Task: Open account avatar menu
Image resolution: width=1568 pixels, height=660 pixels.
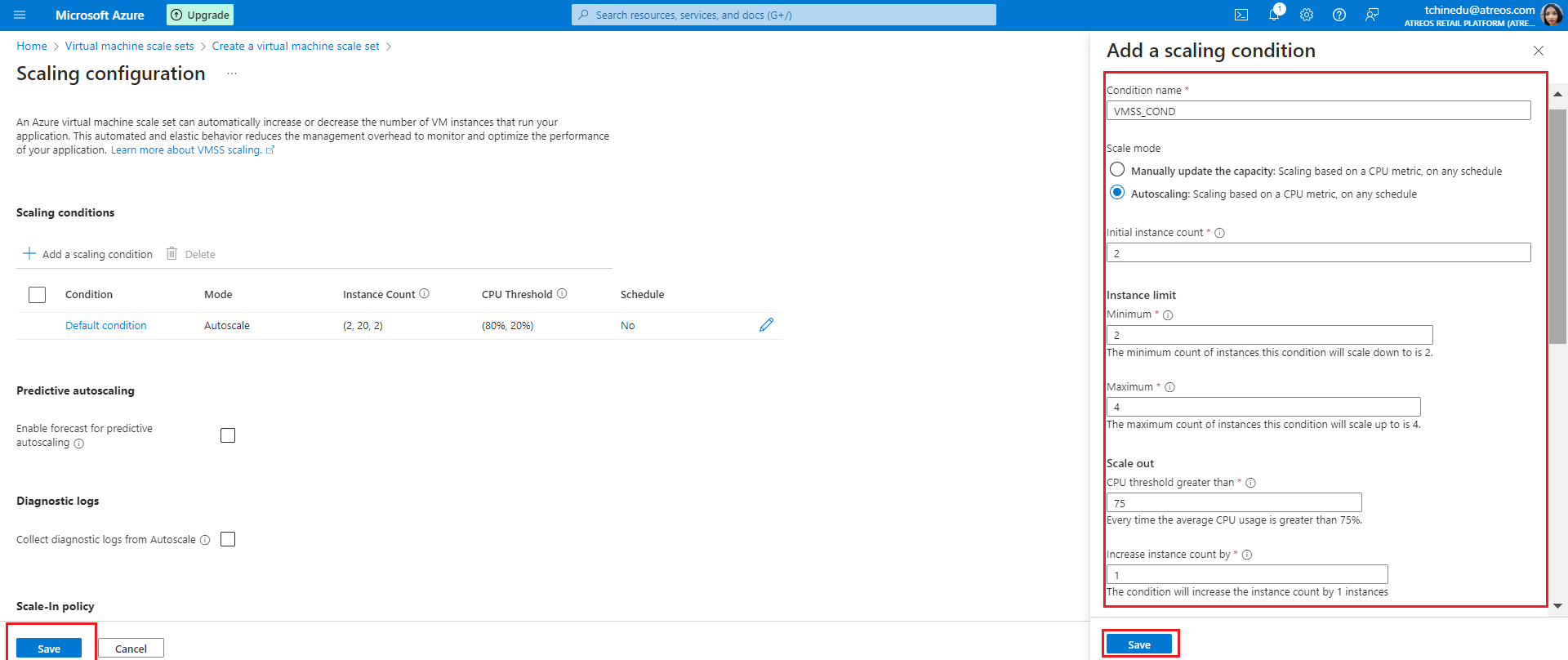Action: 1551,15
